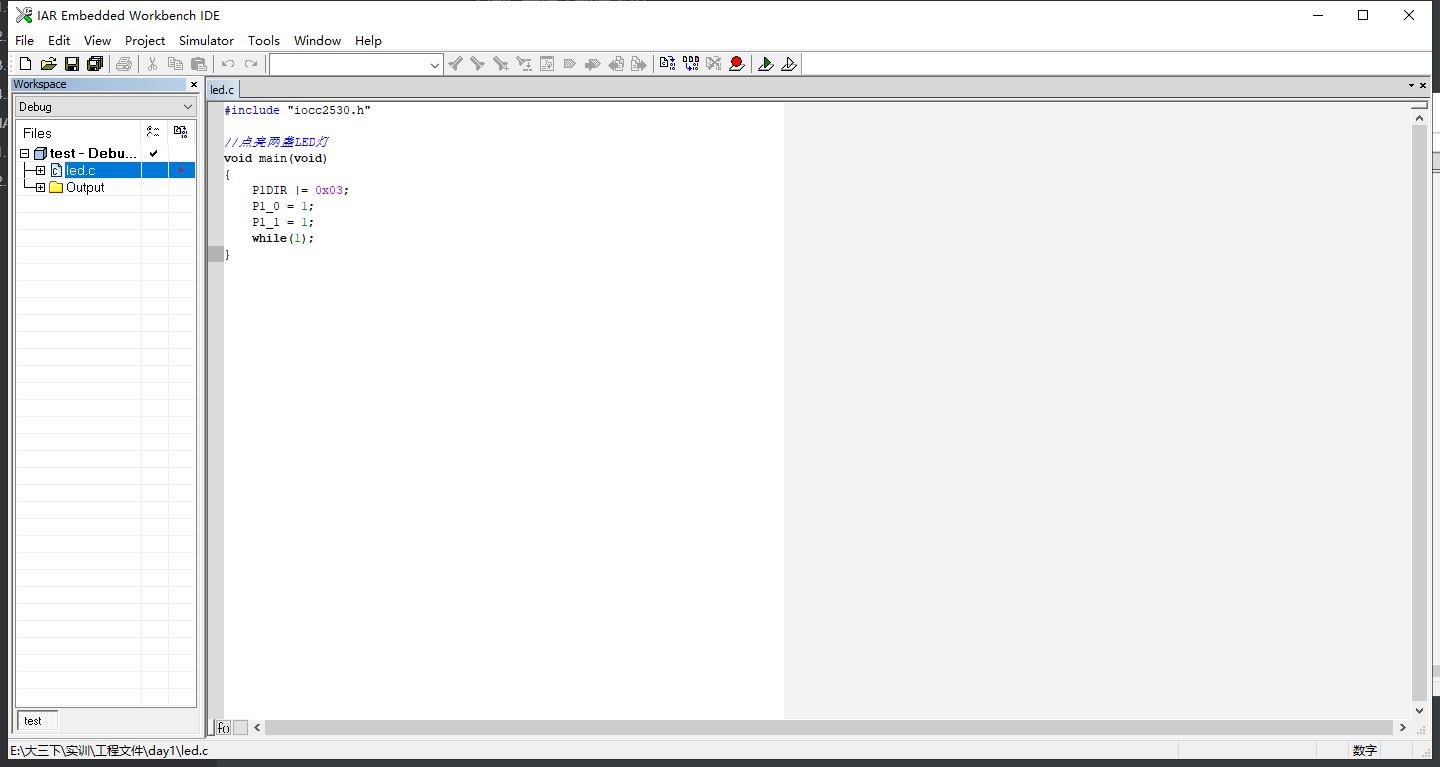Click the Paste clipboard icon

199,64
